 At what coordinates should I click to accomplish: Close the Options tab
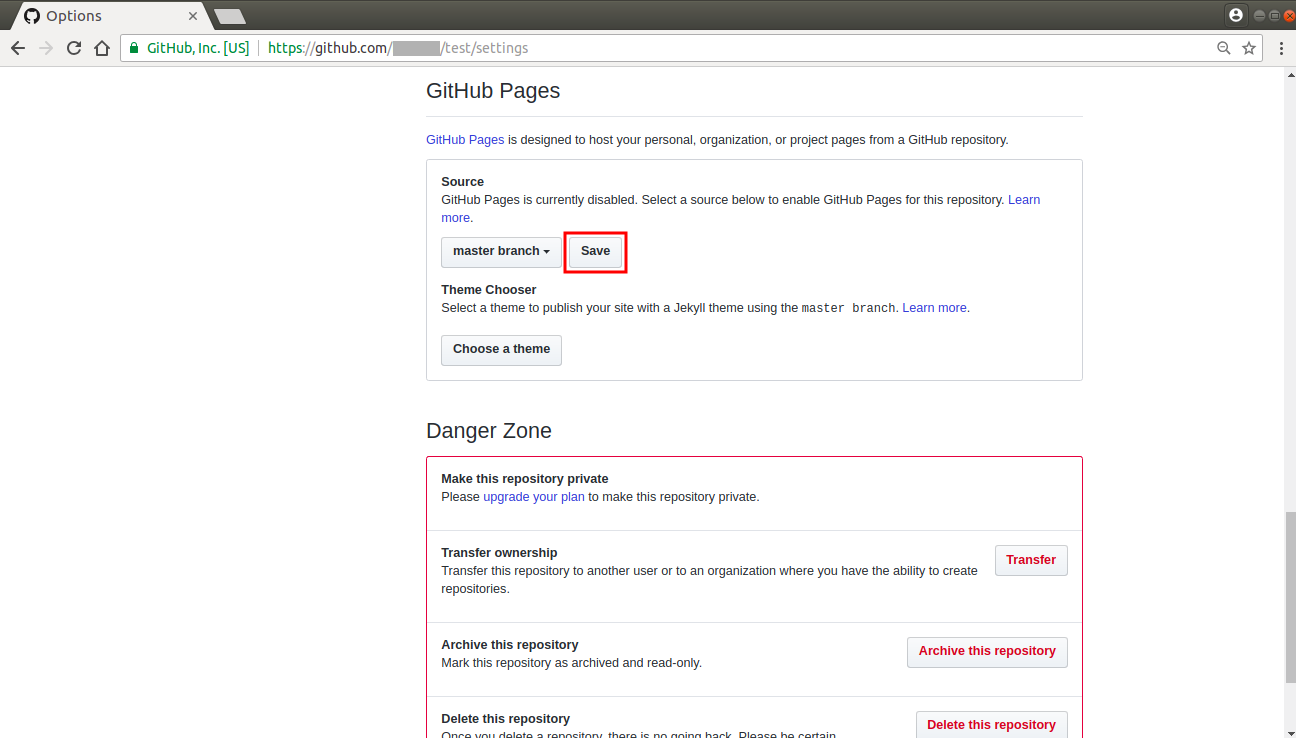(193, 16)
